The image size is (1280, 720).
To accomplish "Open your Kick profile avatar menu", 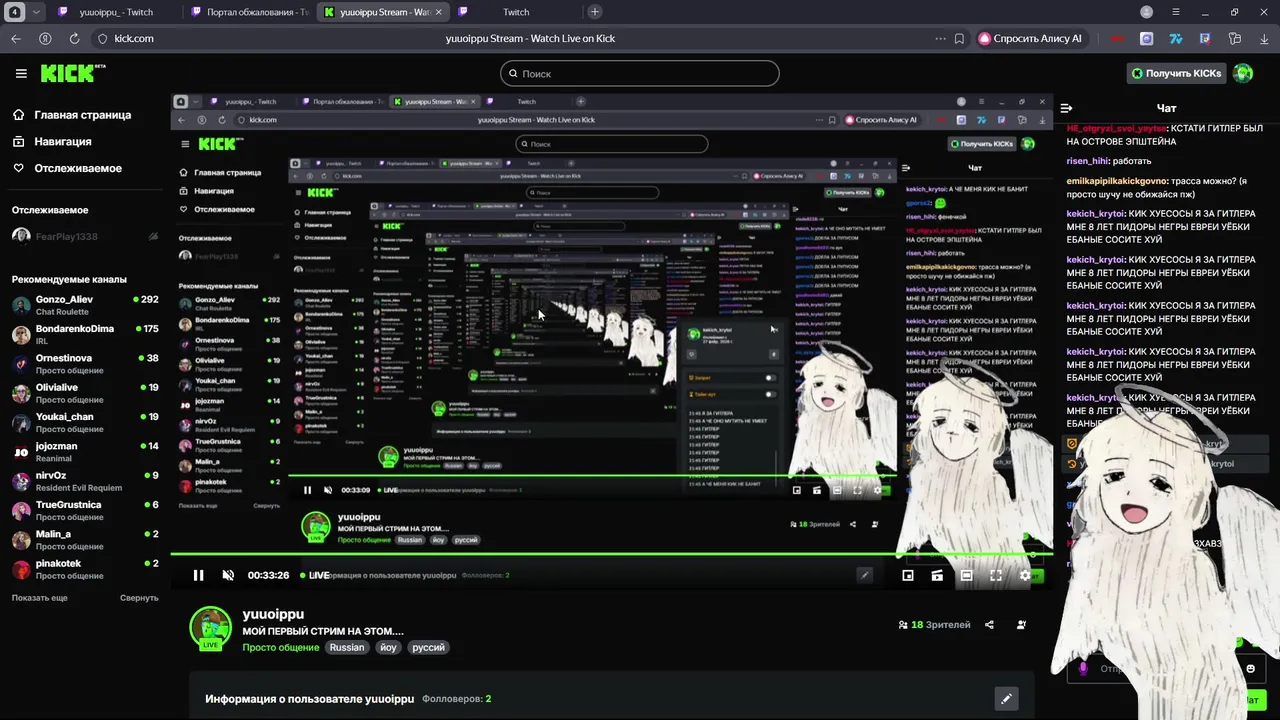I will coord(1243,73).
